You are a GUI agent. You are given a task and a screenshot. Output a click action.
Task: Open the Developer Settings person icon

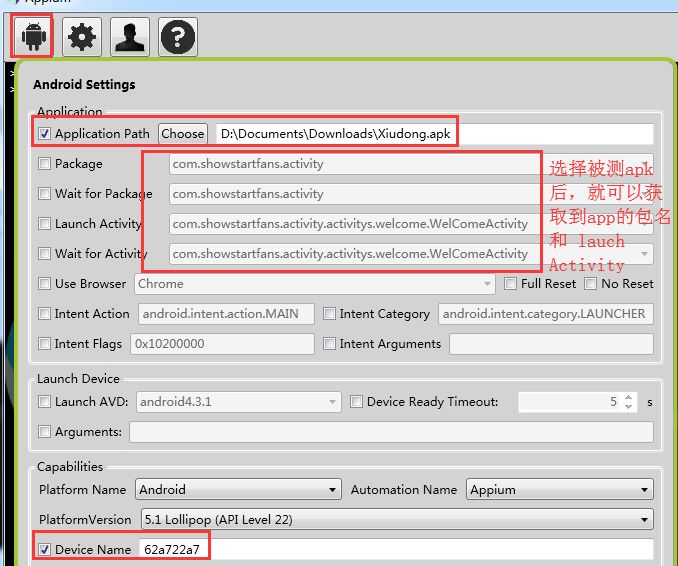(130, 37)
